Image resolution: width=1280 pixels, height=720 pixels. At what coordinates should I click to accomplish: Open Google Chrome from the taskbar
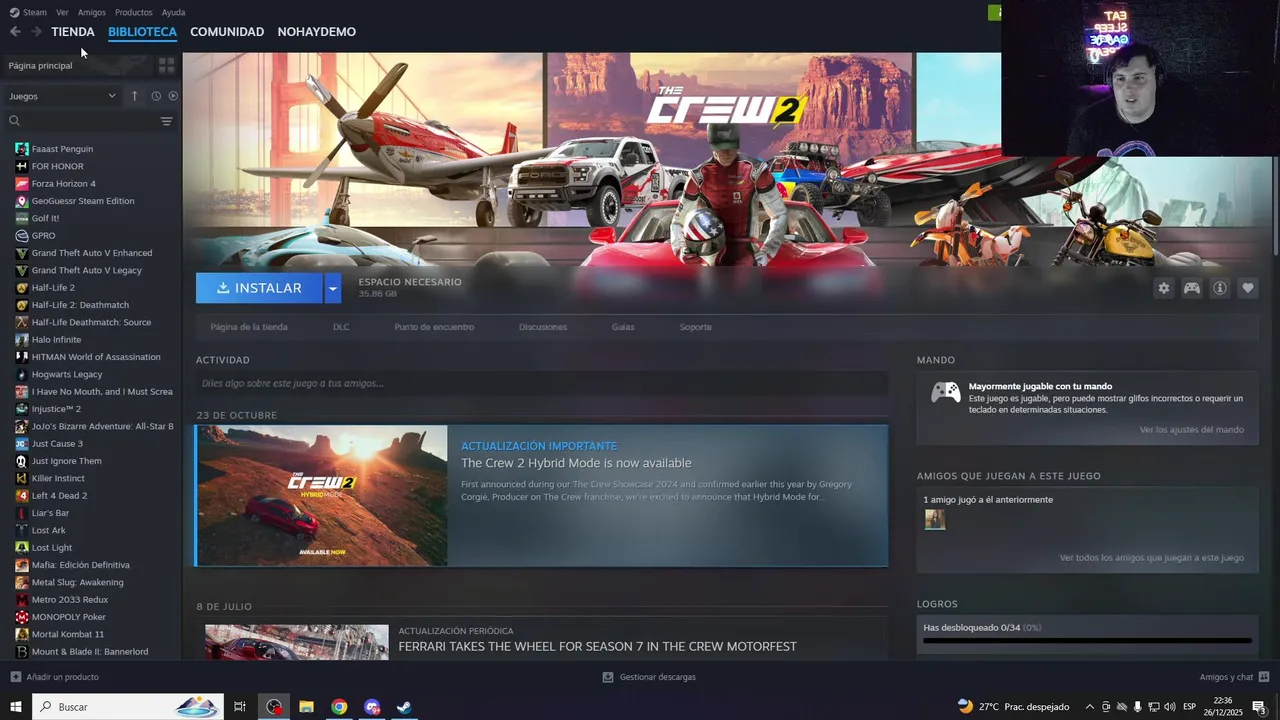click(339, 707)
